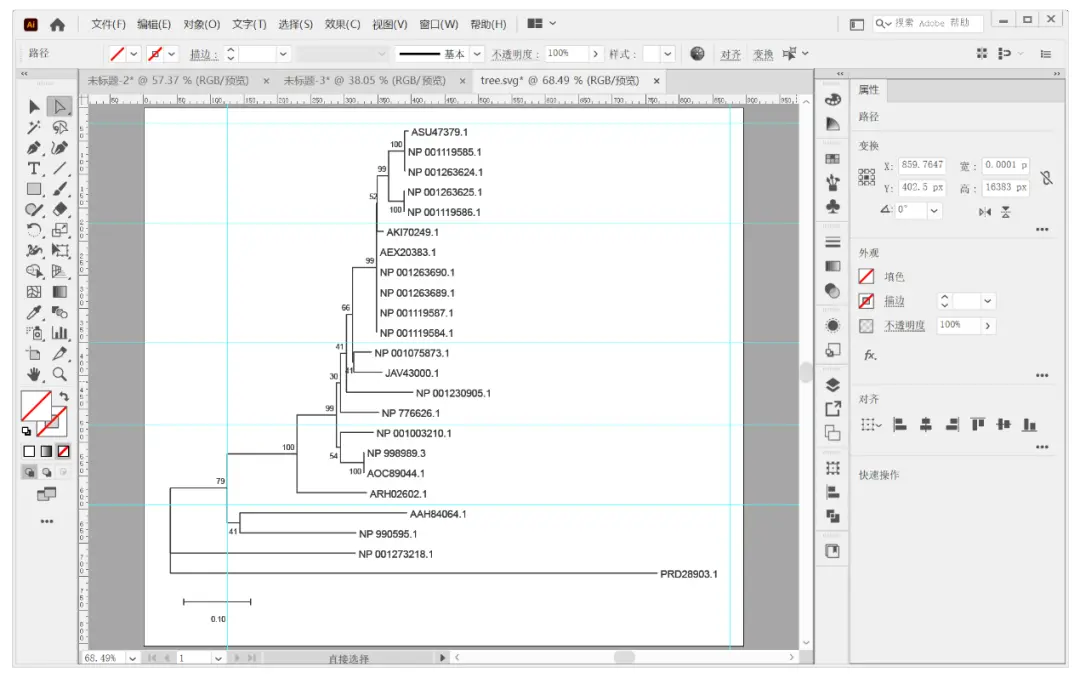Image resolution: width=1080 pixels, height=678 pixels.
Task: Click flip horizontal icon in transform section
Action: pos(985,212)
